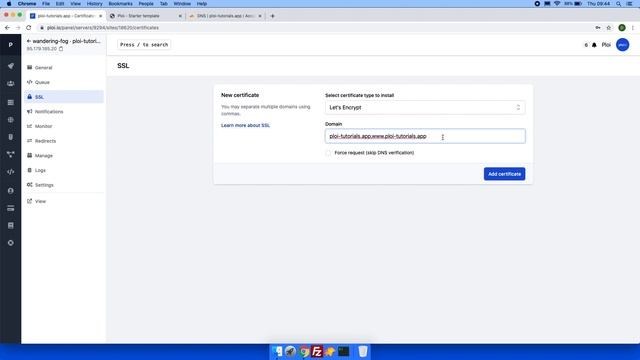Open the globe icon in dark sidebar
640x360 pixels.
(x=11, y=120)
